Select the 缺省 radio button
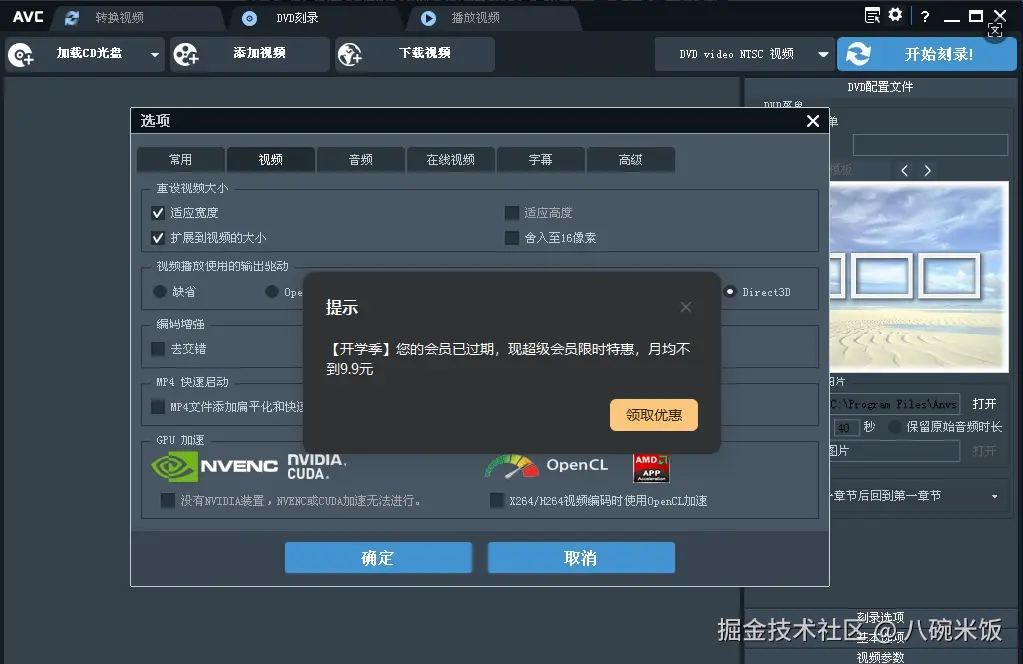 160,292
